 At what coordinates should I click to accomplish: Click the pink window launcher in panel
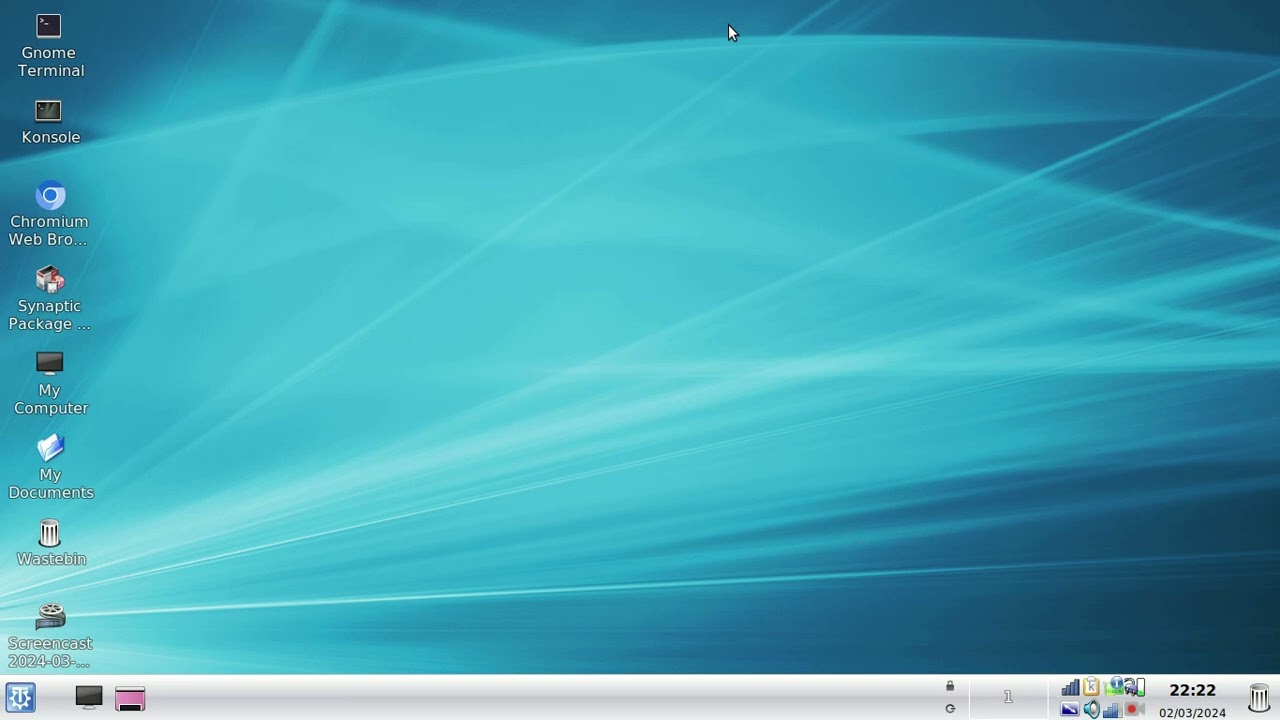[x=130, y=698]
